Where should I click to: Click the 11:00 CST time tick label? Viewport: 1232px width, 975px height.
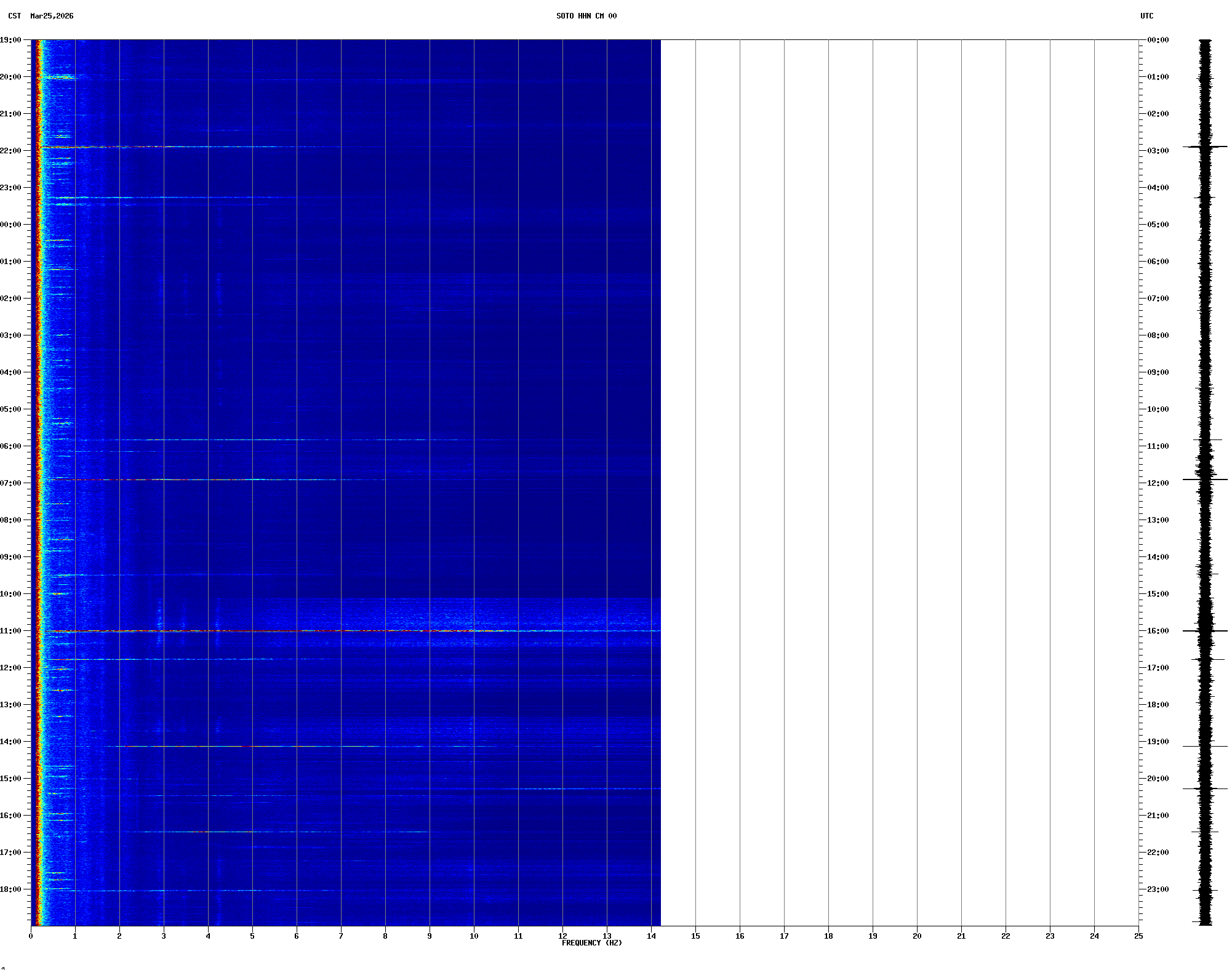click(x=10, y=631)
